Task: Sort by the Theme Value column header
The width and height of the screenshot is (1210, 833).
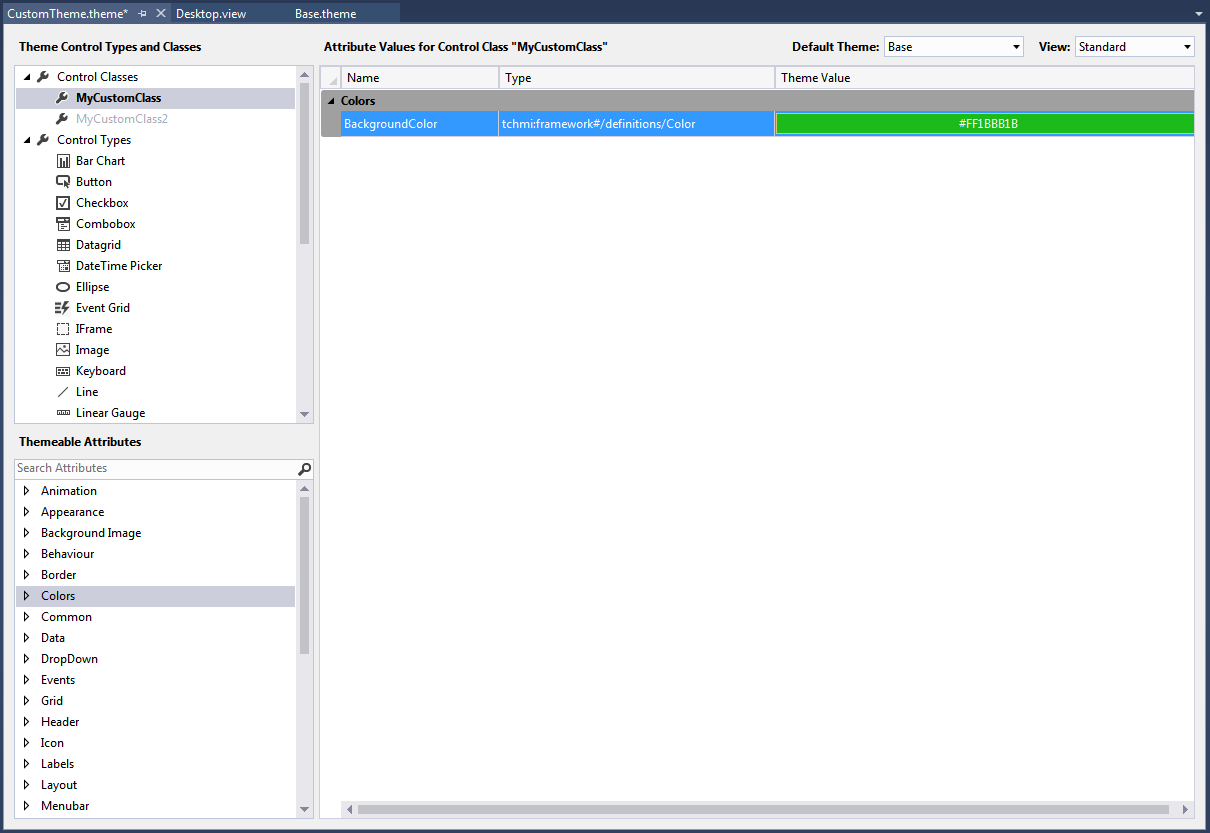Action: click(985, 78)
